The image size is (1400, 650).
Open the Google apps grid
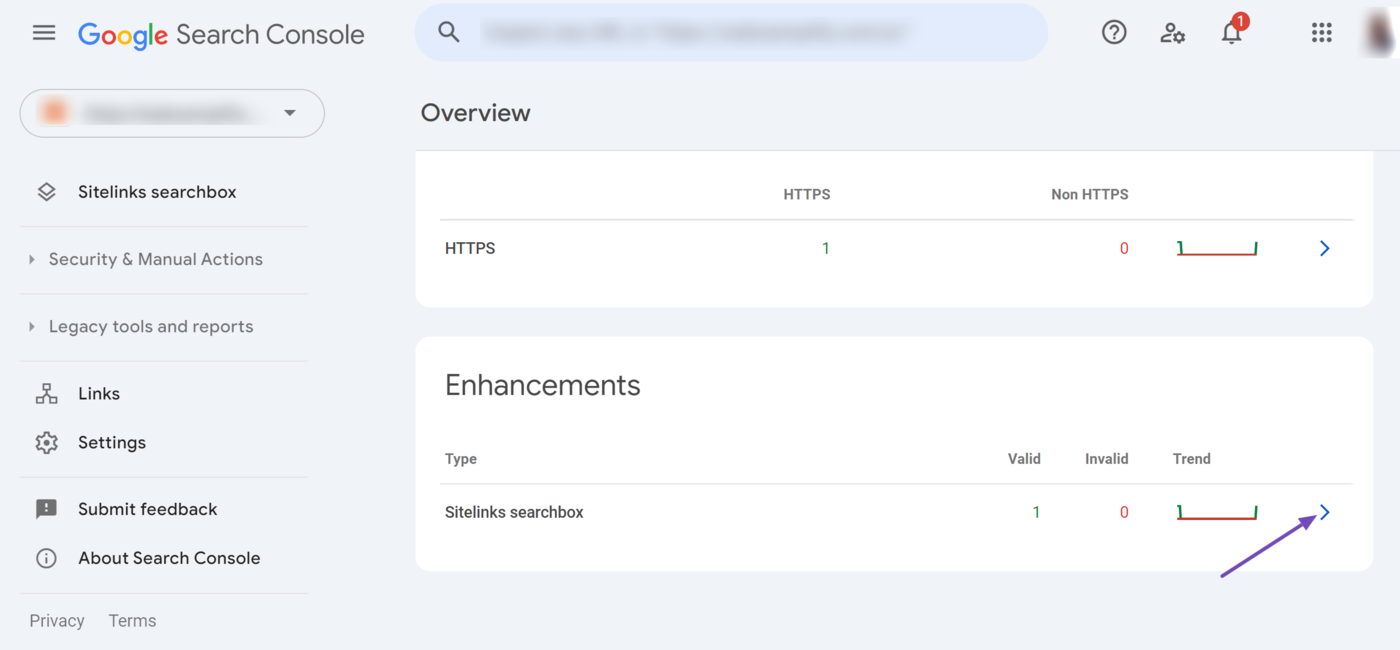[1322, 33]
